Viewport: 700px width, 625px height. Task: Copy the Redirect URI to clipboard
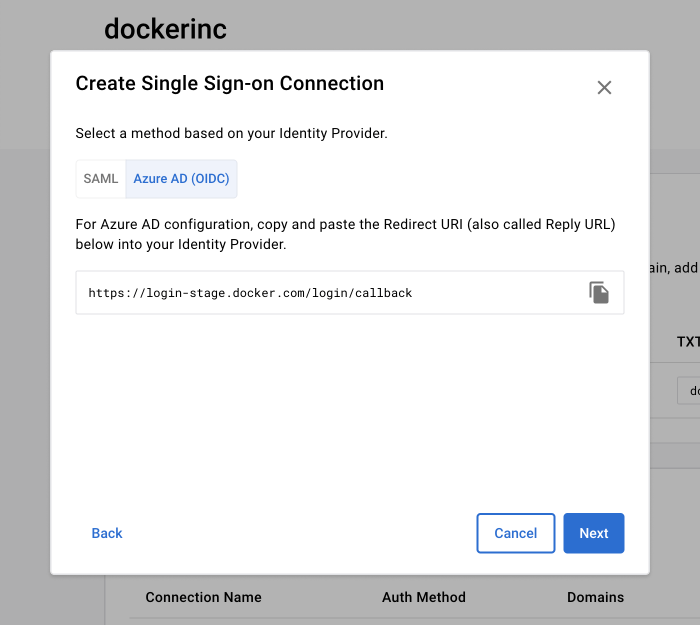599,293
